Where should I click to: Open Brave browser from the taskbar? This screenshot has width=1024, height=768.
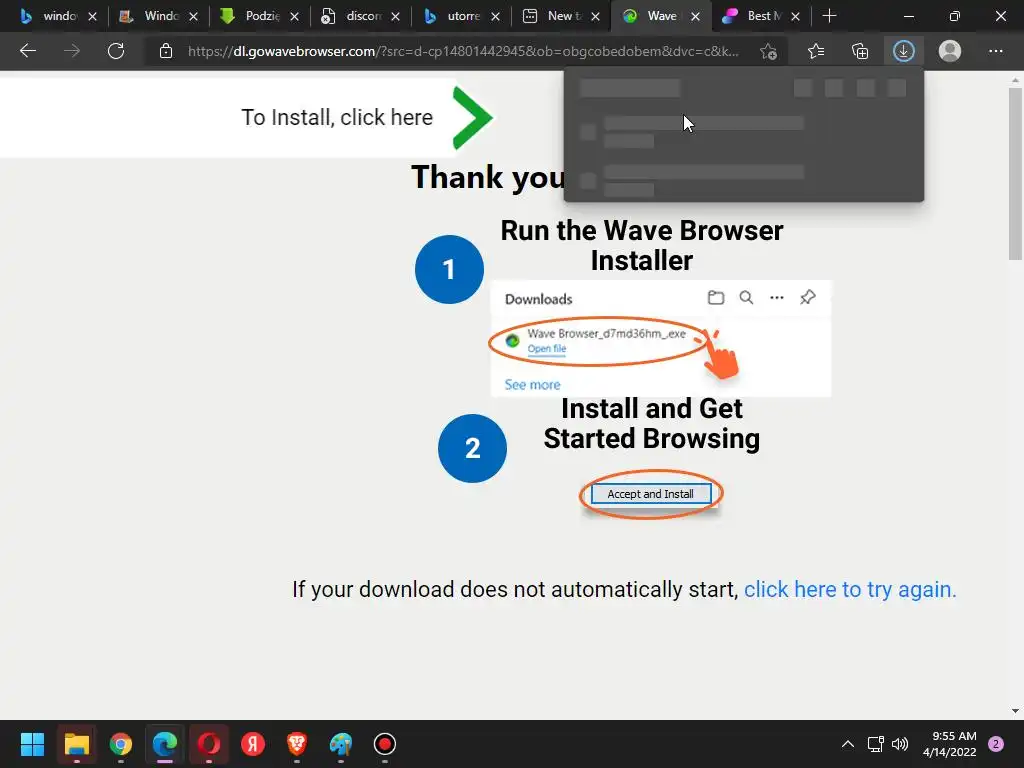(296, 744)
